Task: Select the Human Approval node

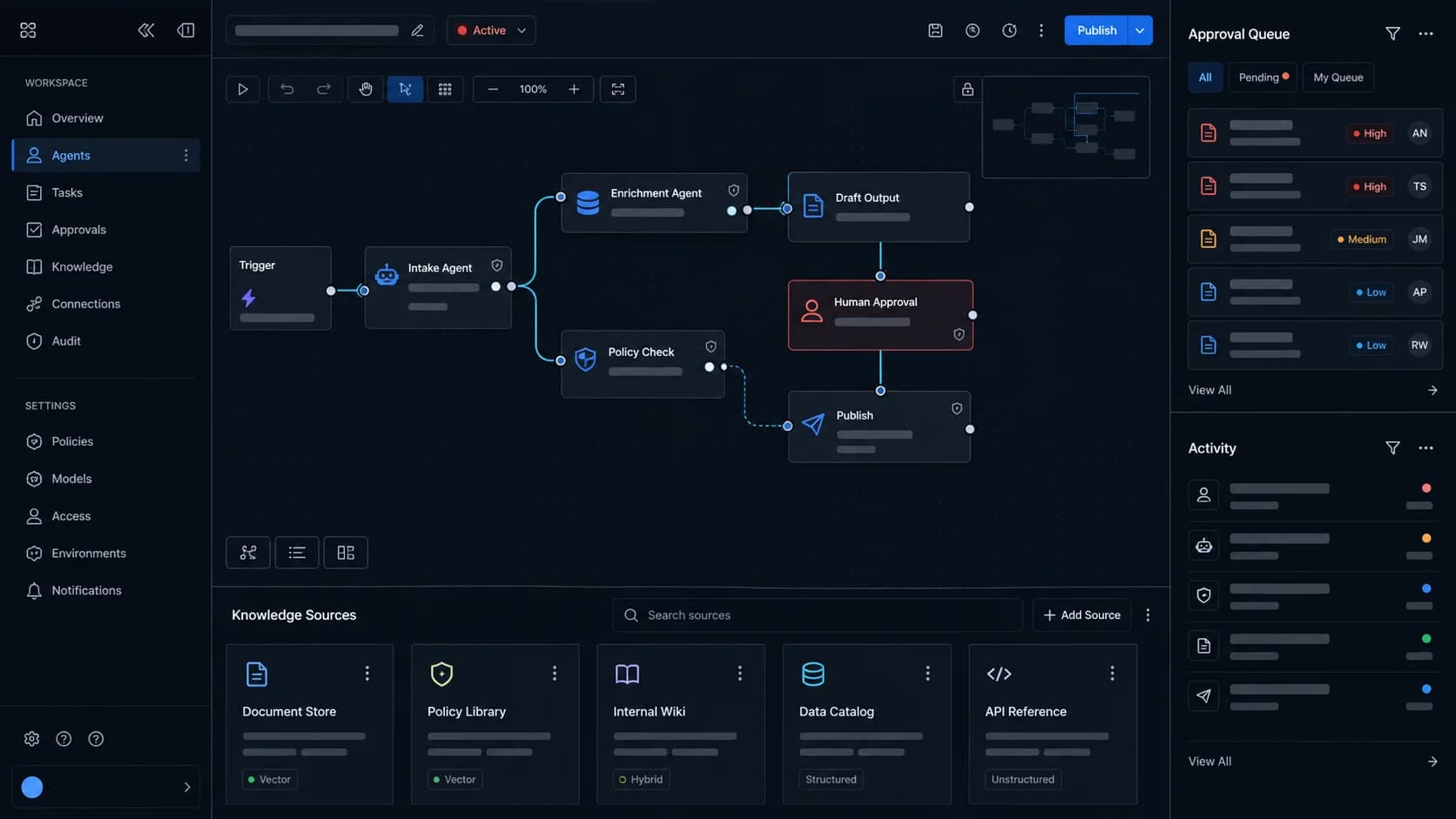Action: click(880, 315)
